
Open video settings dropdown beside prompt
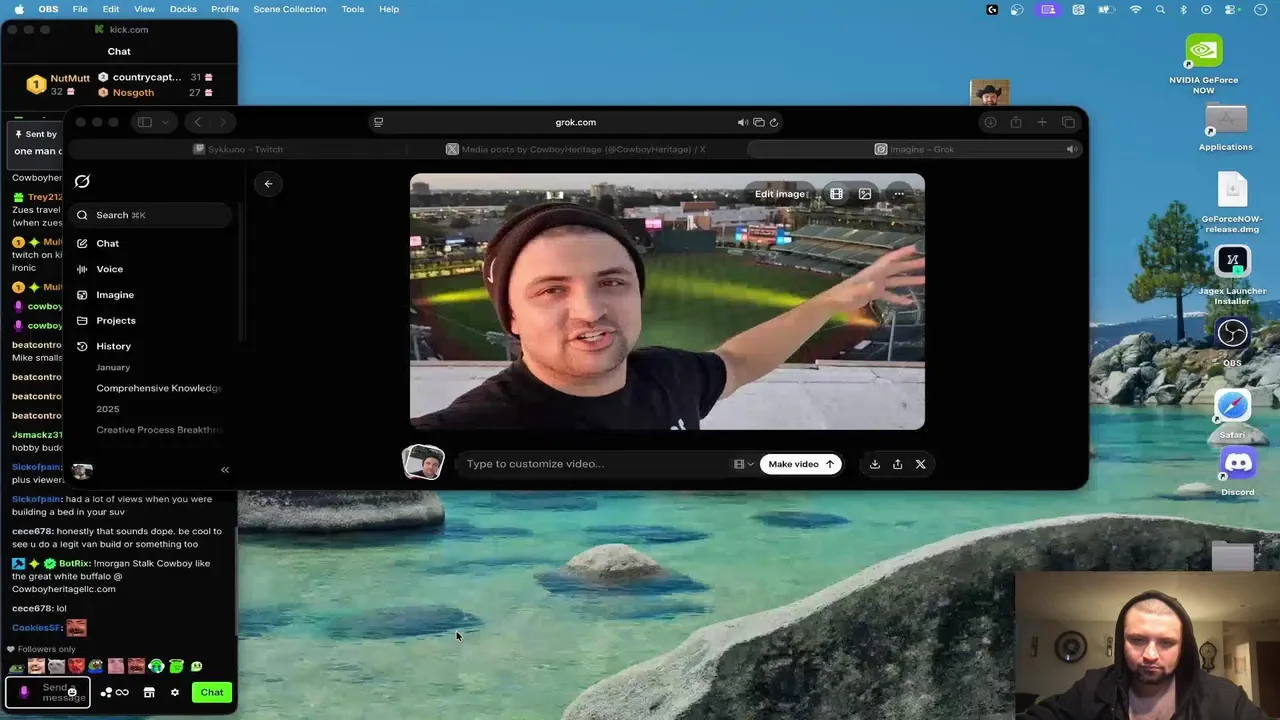tap(744, 464)
